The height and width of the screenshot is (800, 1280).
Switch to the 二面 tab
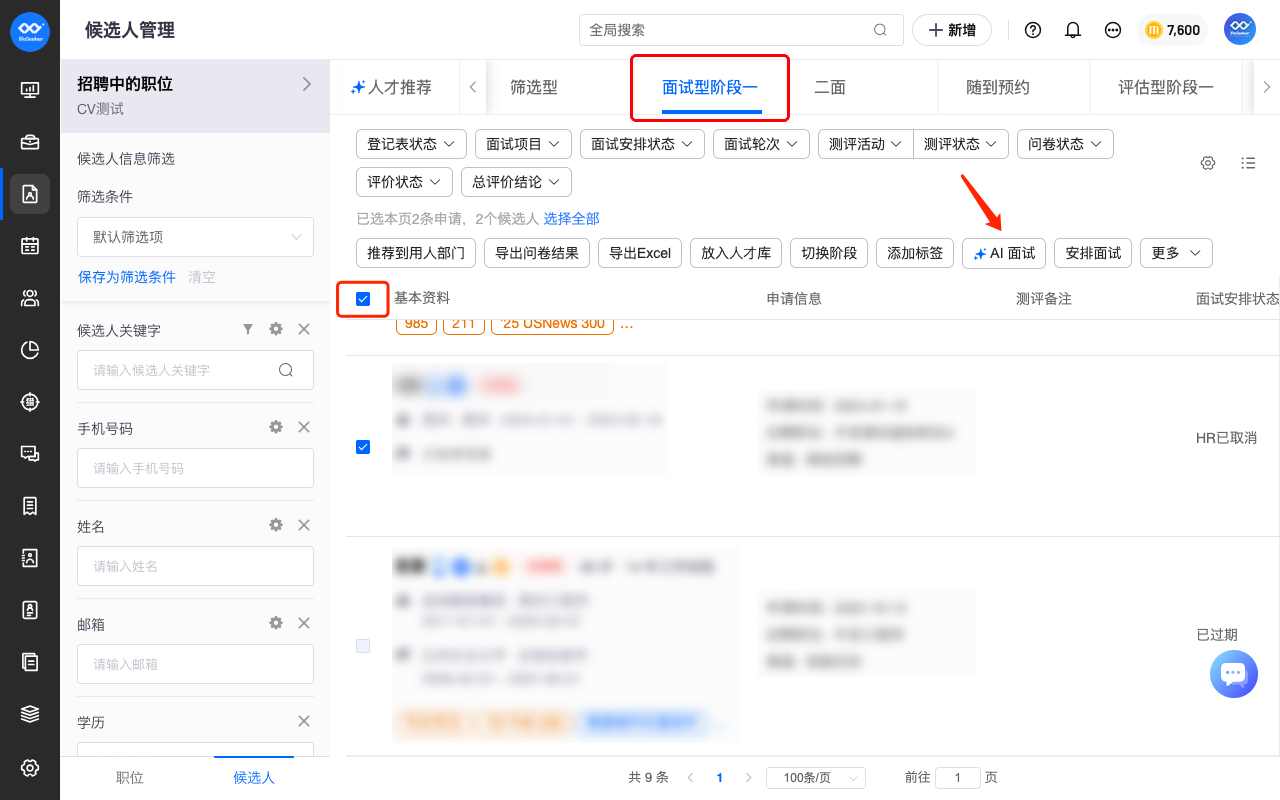click(x=830, y=87)
